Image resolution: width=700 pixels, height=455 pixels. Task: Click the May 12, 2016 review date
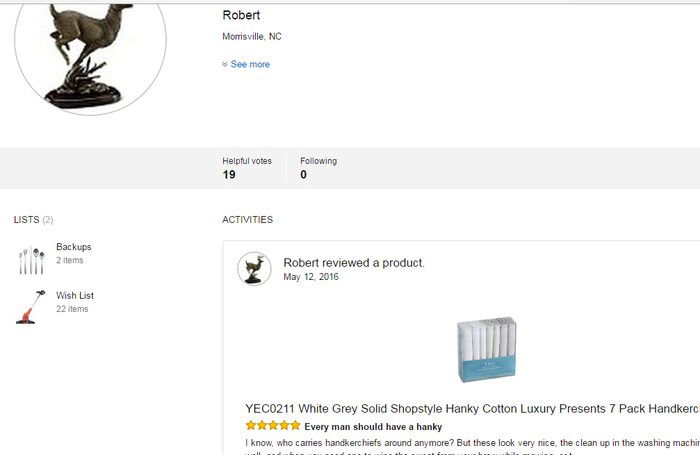[311, 277]
